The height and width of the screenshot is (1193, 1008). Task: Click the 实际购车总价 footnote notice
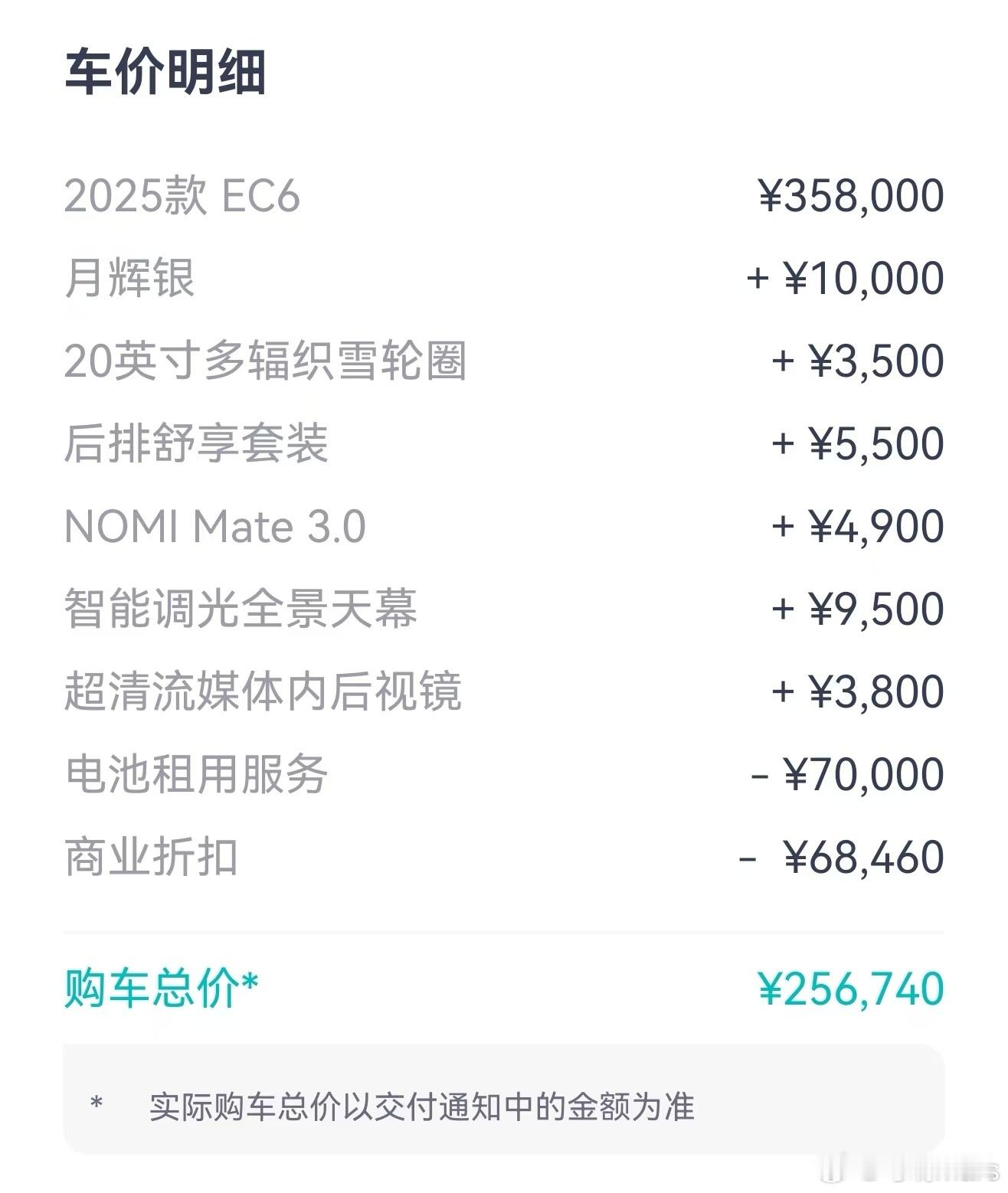click(x=422, y=1107)
